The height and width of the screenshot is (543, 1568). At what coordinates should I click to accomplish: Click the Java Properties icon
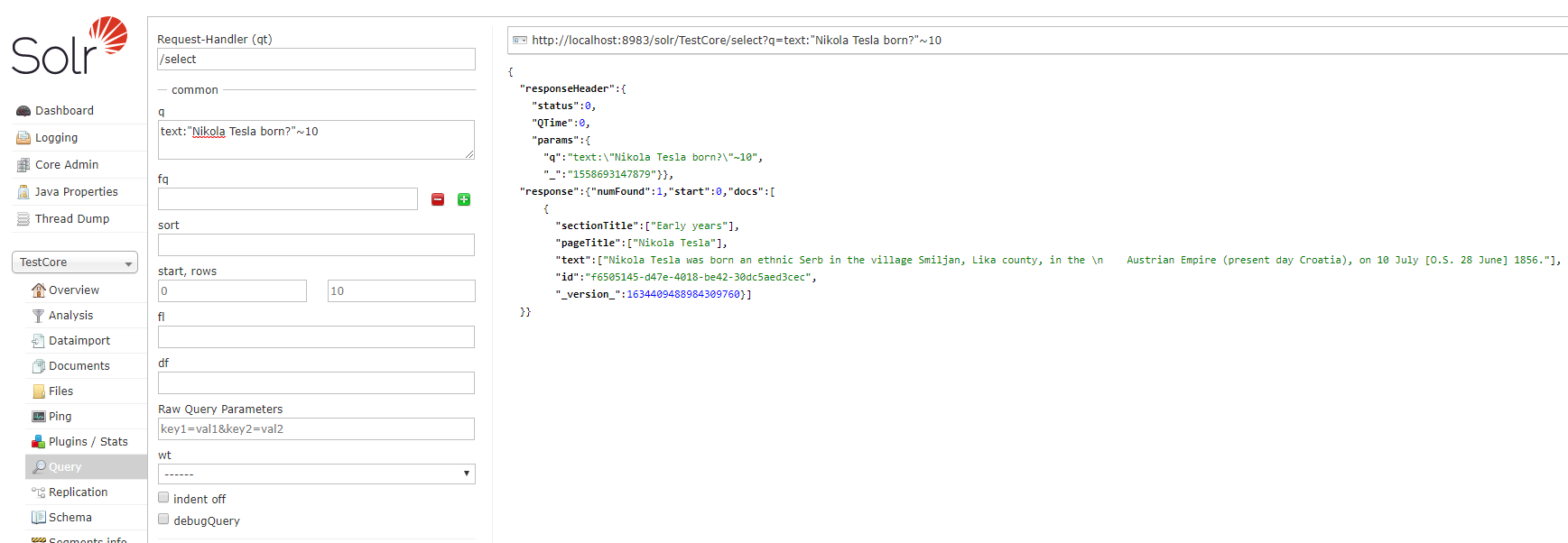(x=23, y=192)
